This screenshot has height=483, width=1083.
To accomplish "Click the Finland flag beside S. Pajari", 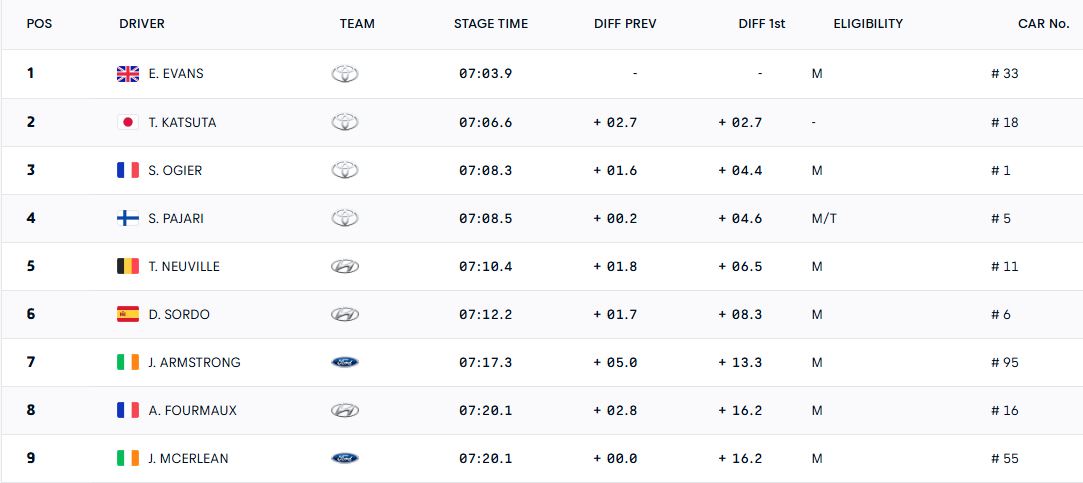I will [128, 218].
